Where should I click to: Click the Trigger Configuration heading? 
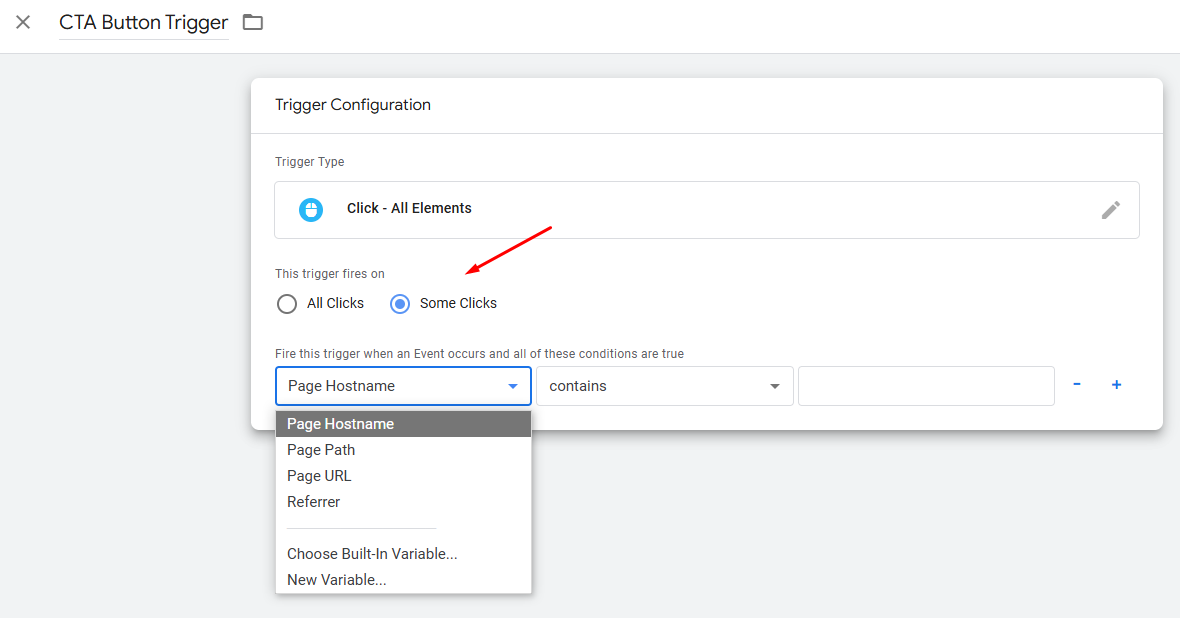point(353,105)
